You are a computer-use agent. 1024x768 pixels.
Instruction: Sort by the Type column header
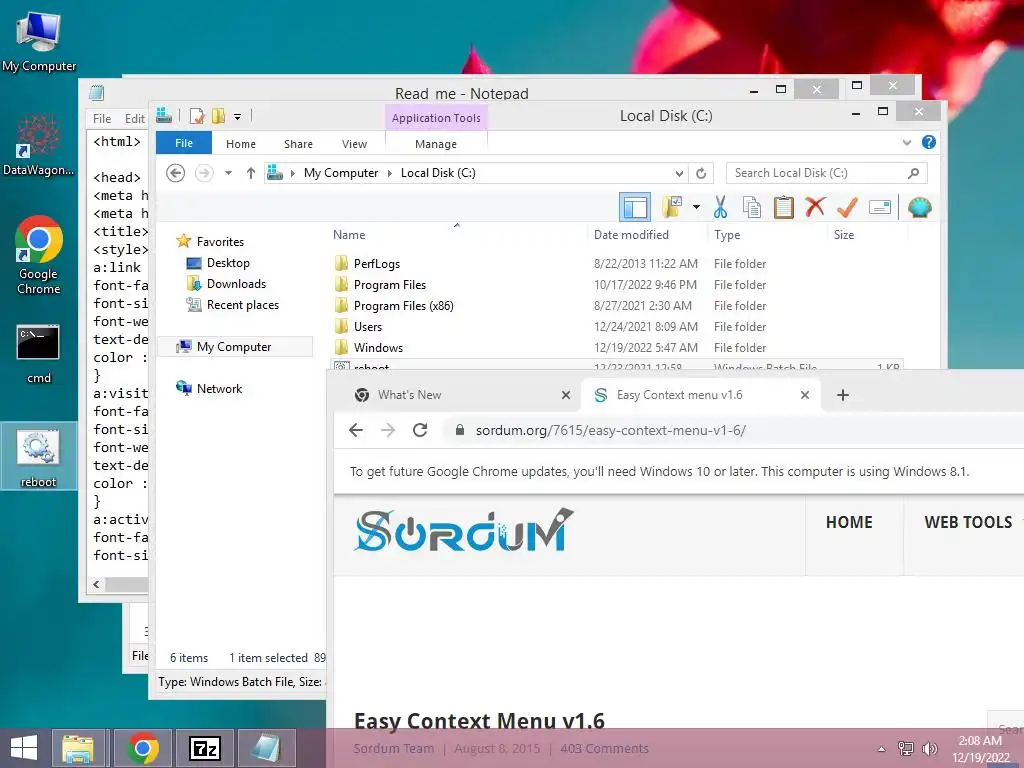727,234
